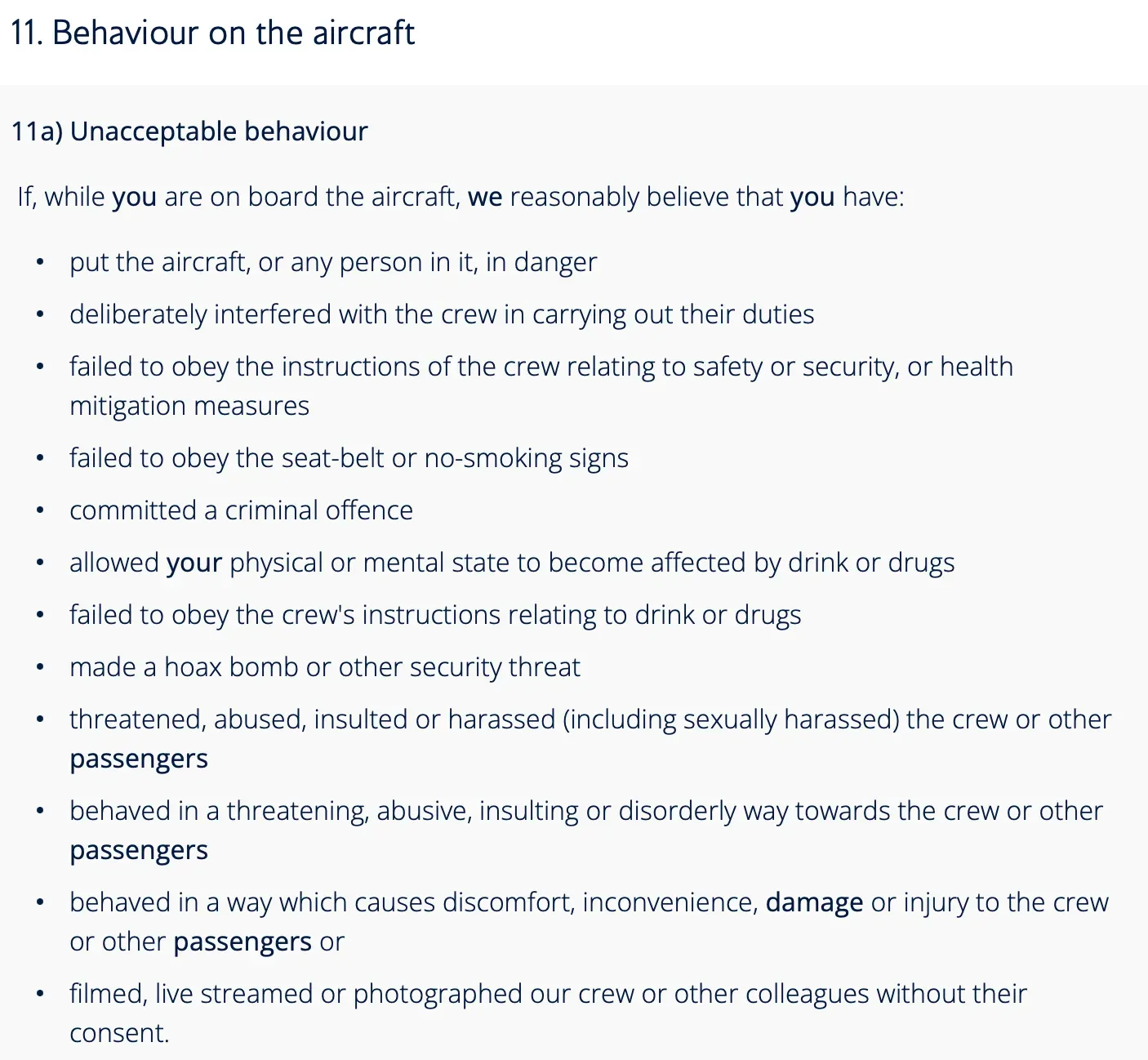Click 'made a hoax bomb' bullet text
This screenshot has height=1060, width=1148.
325,667
